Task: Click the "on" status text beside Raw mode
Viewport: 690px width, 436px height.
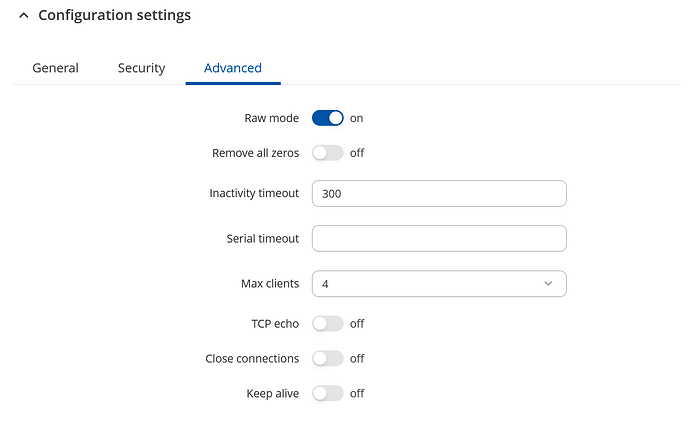Action: tap(356, 118)
